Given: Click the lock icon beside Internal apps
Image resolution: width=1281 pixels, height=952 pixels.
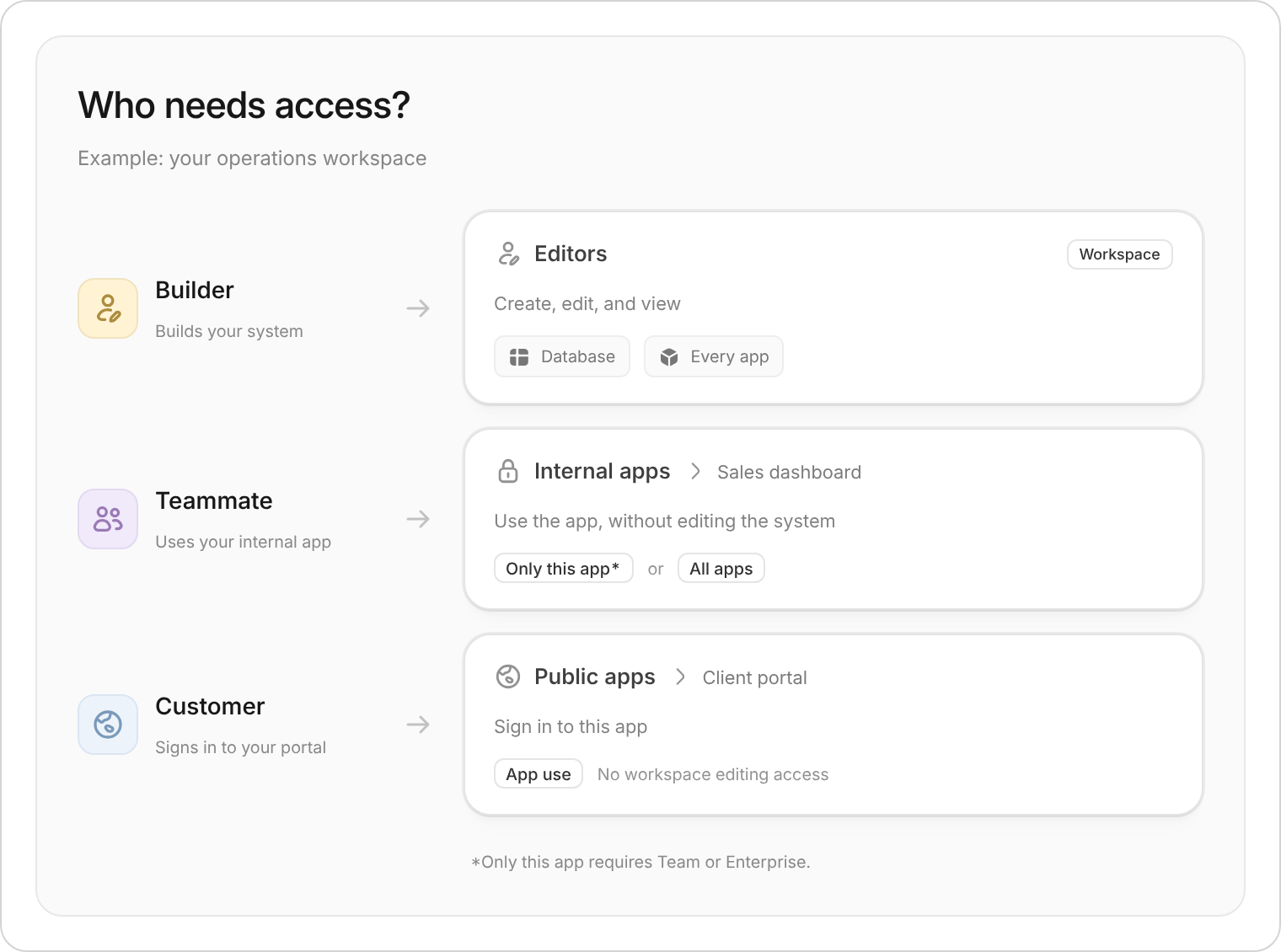Looking at the screenshot, I should (x=508, y=471).
